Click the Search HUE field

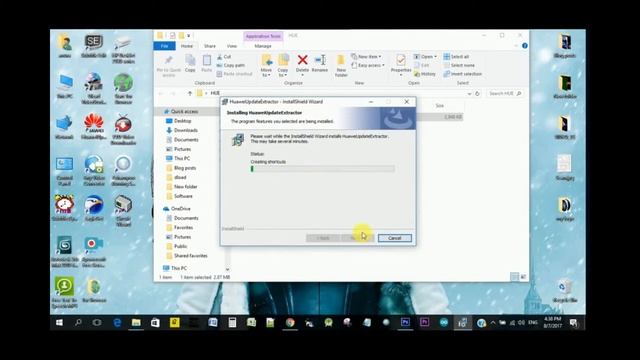(x=504, y=93)
